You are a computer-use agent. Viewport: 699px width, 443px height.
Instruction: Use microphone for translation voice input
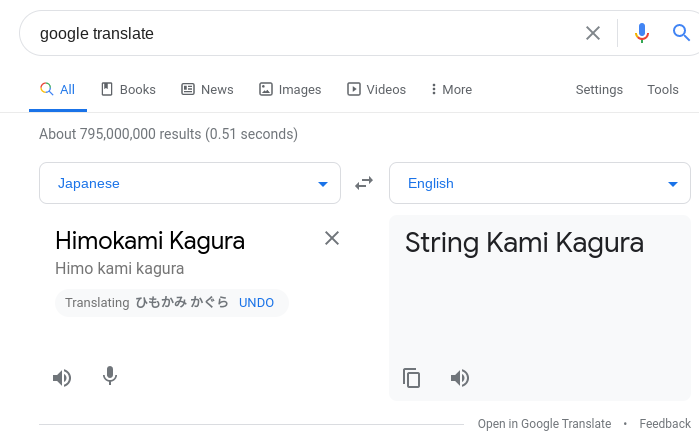tap(110, 377)
